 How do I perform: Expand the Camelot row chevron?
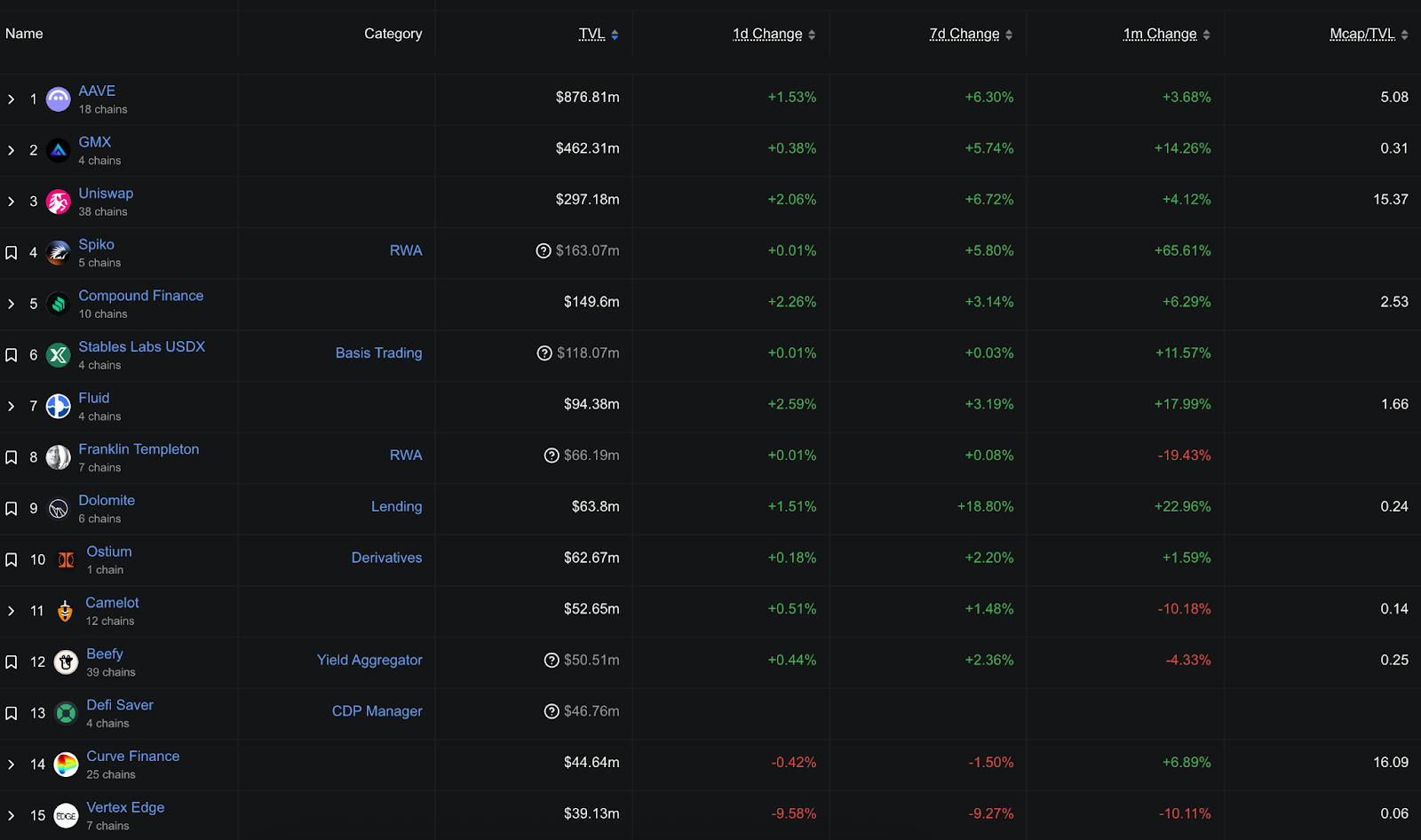coord(12,611)
